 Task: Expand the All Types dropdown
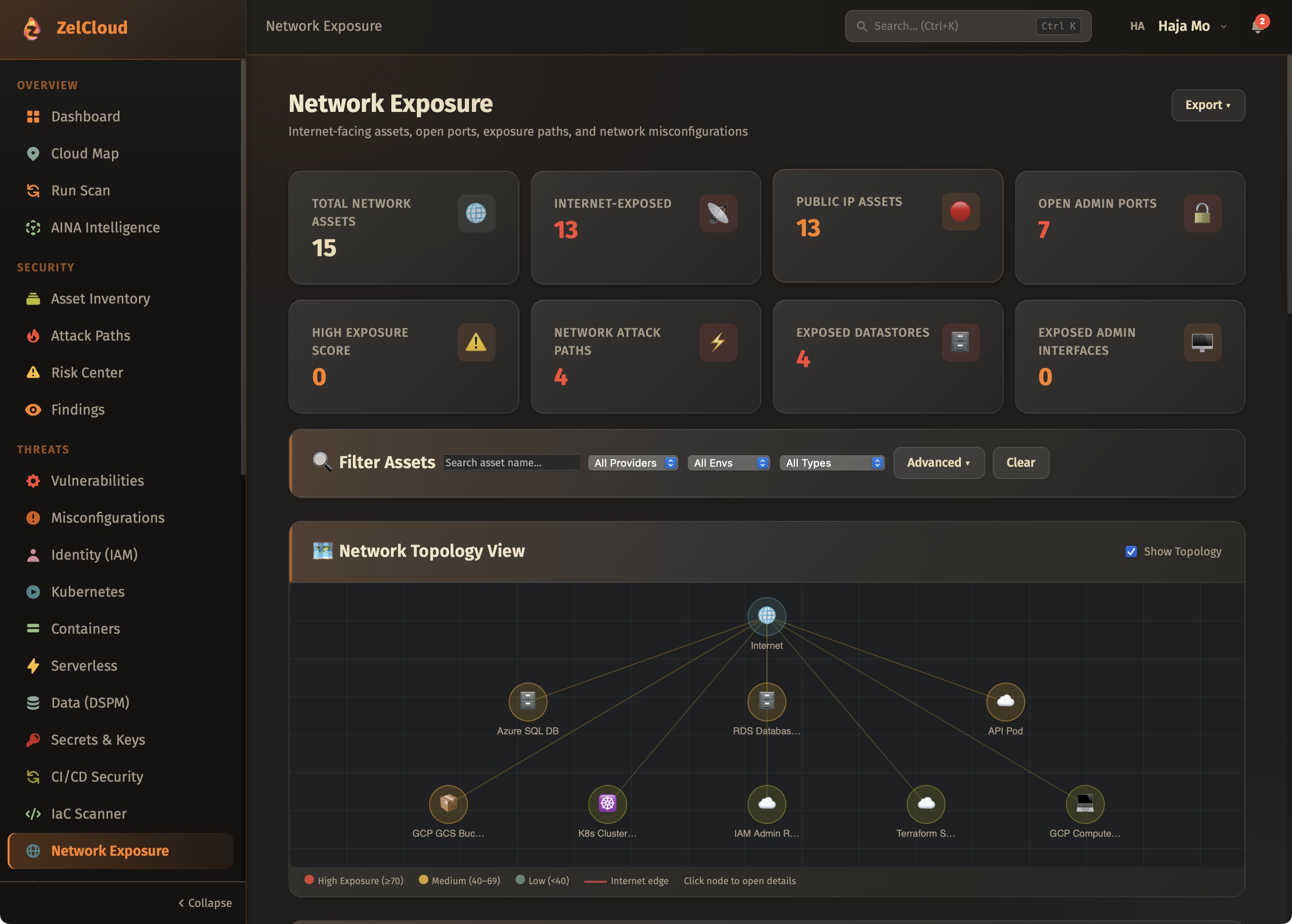(x=832, y=462)
